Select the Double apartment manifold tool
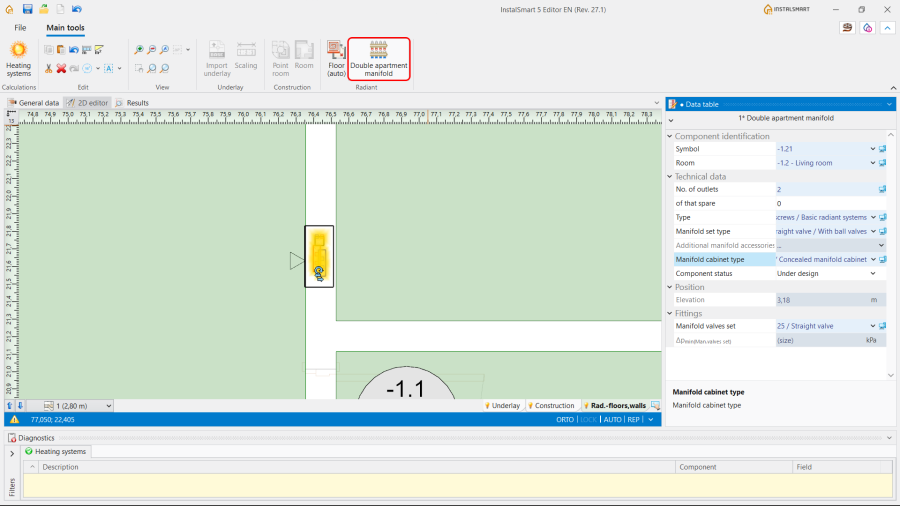 (379, 59)
